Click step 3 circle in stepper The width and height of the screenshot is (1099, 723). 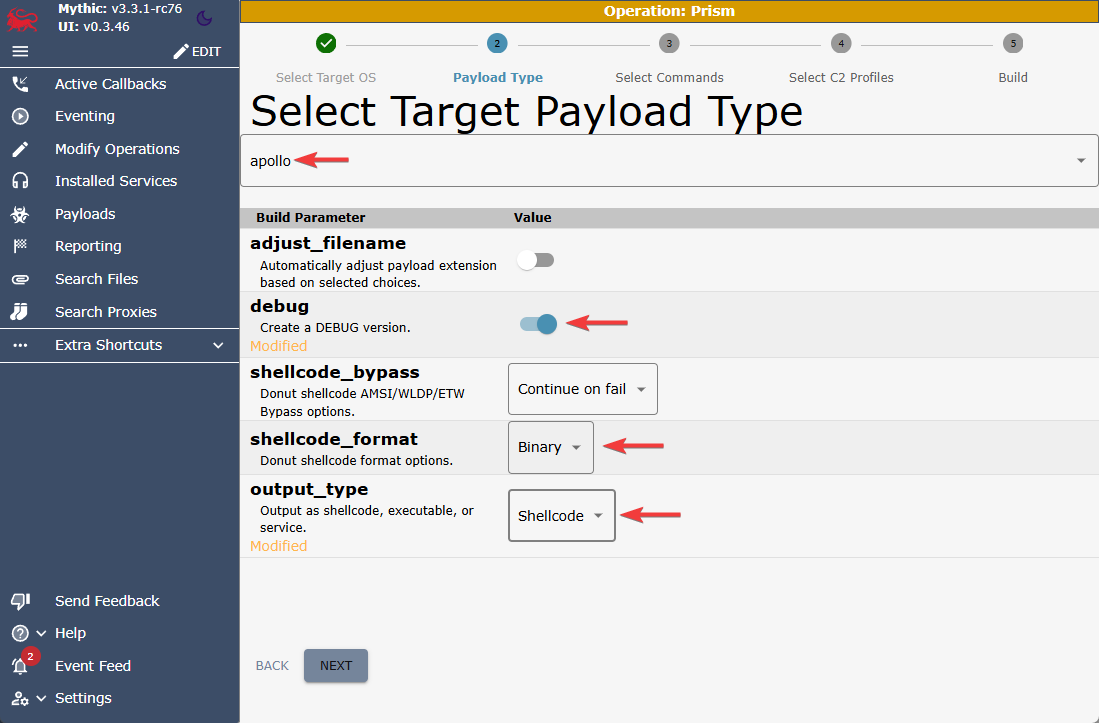tap(669, 43)
